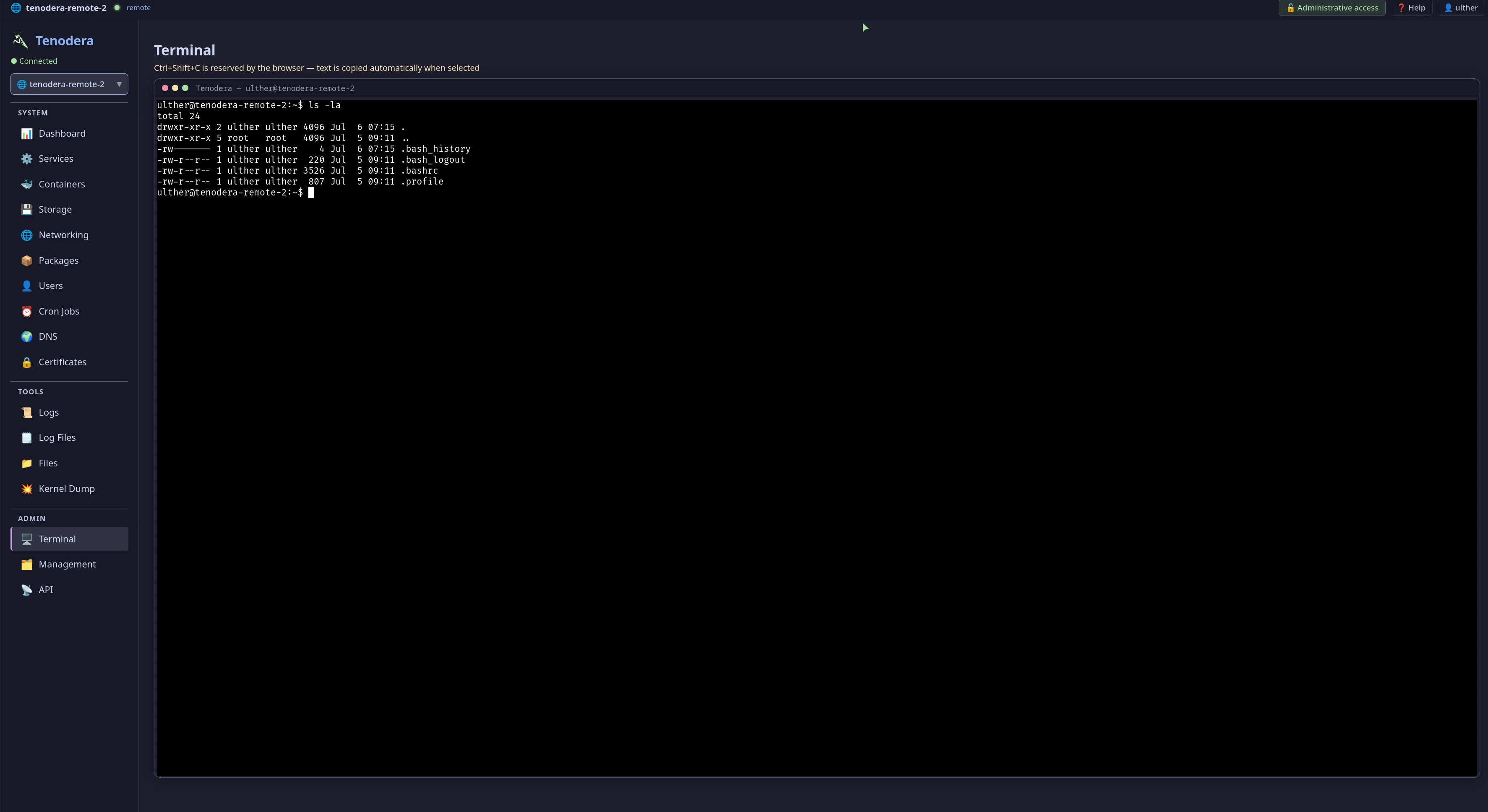
Task: Click the Administrative access button
Action: pyautogui.click(x=1332, y=8)
